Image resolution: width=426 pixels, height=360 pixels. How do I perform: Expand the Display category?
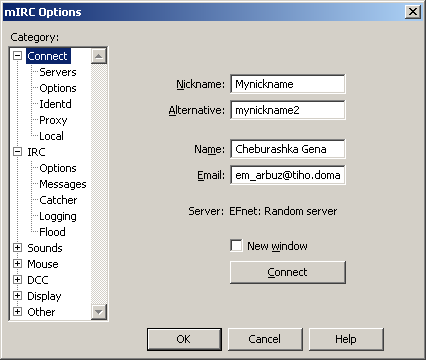click(x=17, y=296)
